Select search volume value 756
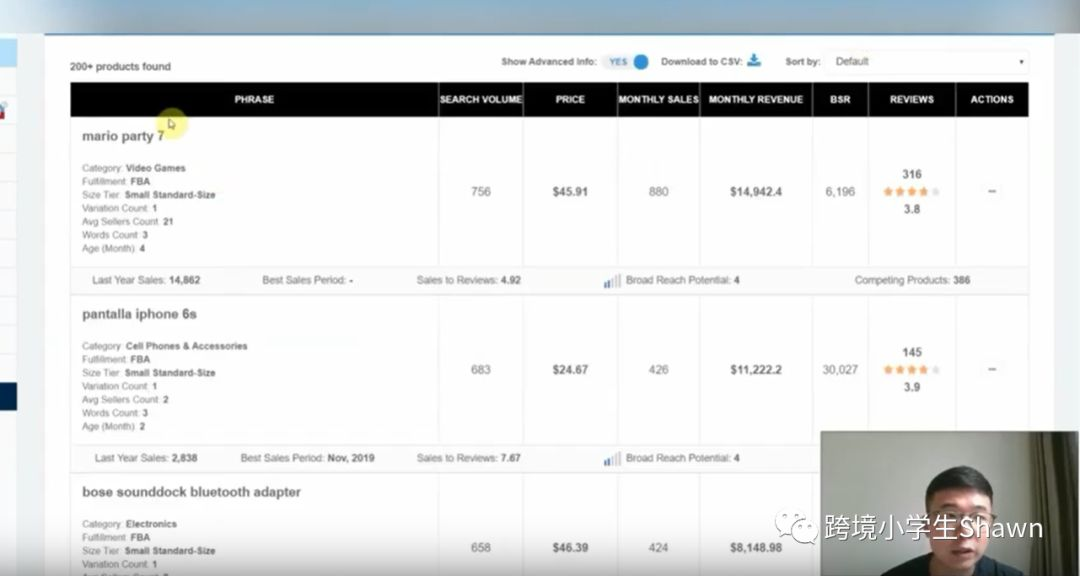The image size is (1080, 576). coord(481,192)
